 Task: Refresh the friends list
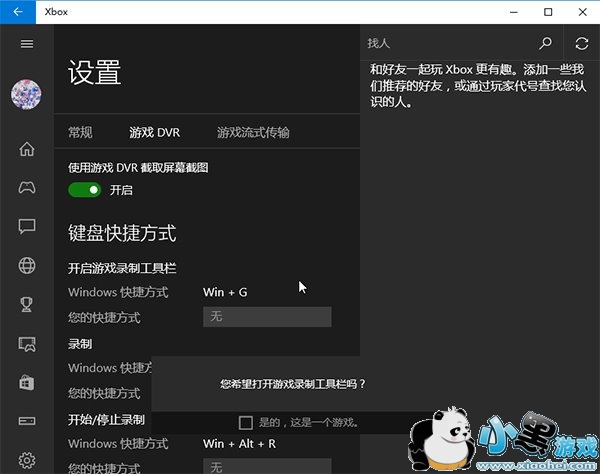pos(582,43)
